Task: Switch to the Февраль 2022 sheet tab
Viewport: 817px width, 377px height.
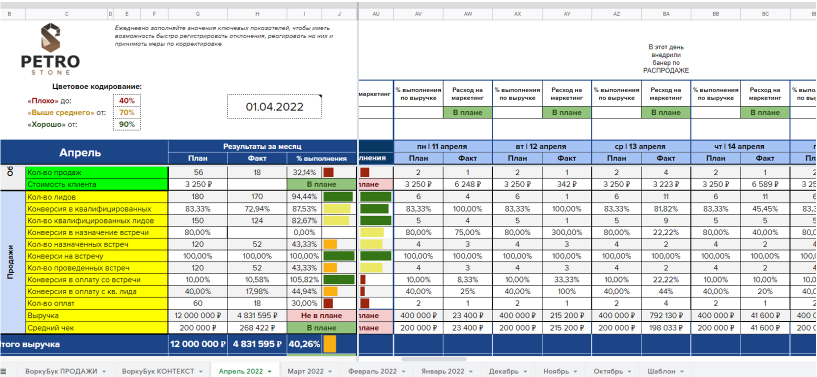Action: coord(374,371)
